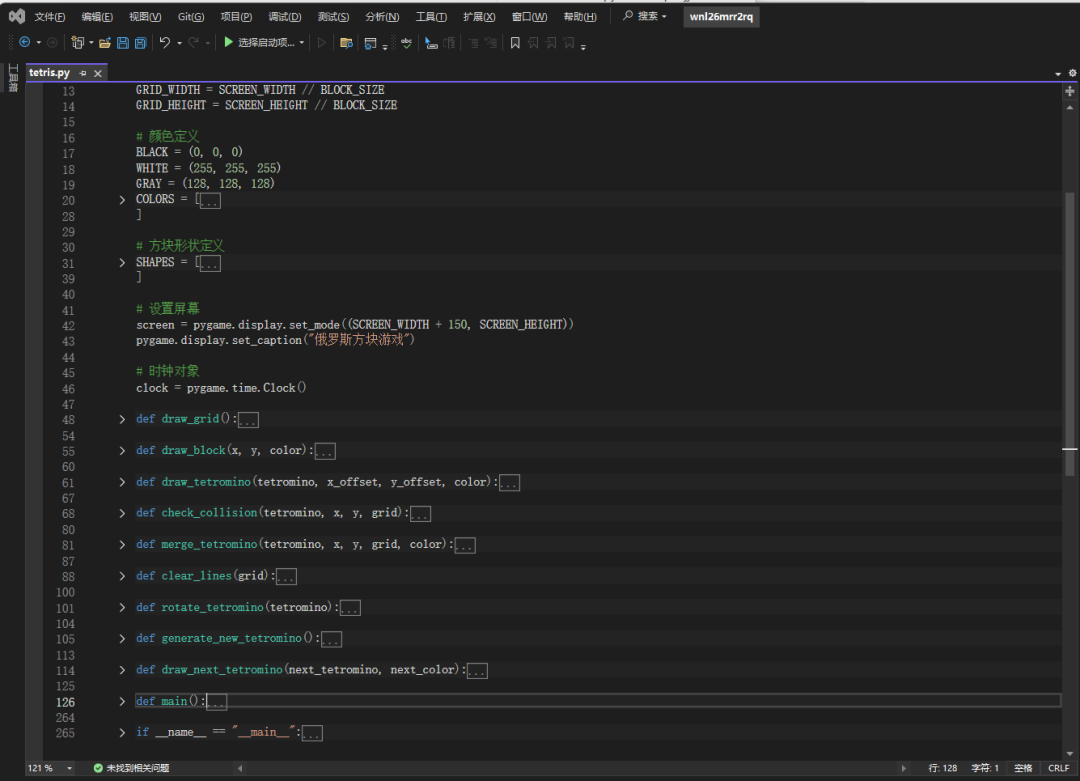Open the 帮助(H) menu

pyautogui.click(x=580, y=17)
